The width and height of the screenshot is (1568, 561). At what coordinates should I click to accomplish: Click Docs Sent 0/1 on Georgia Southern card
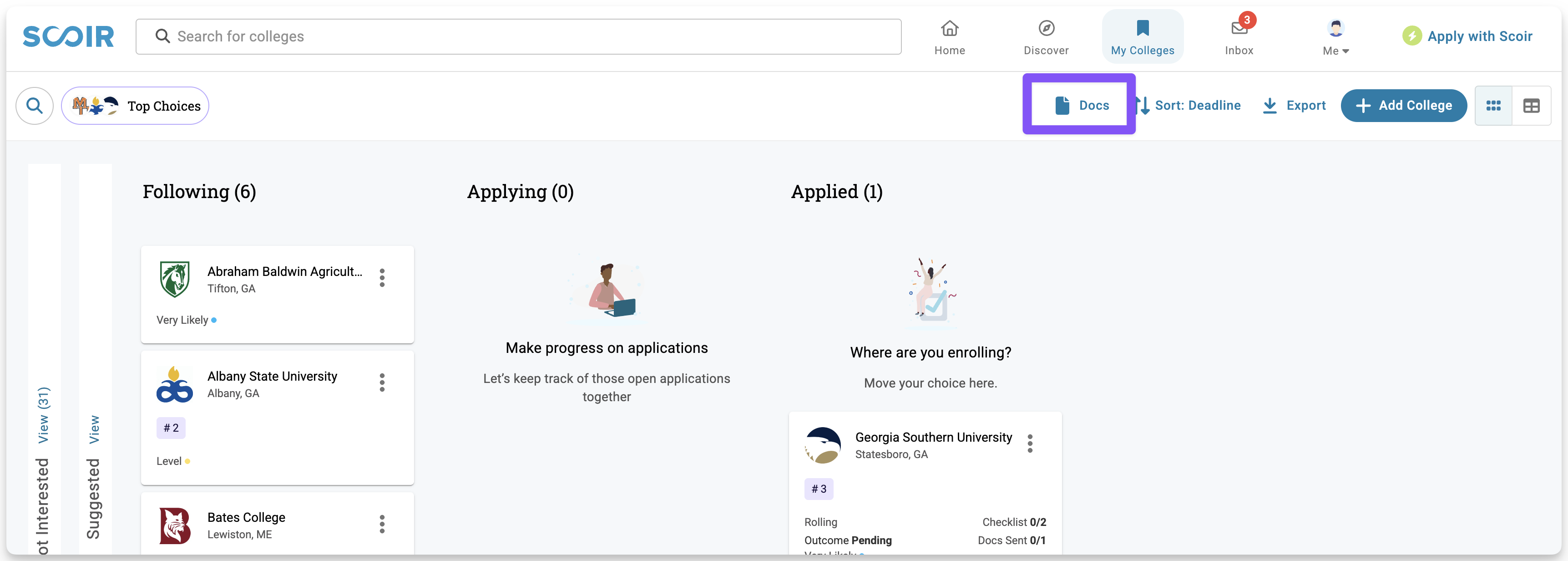(x=1012, y=541)
